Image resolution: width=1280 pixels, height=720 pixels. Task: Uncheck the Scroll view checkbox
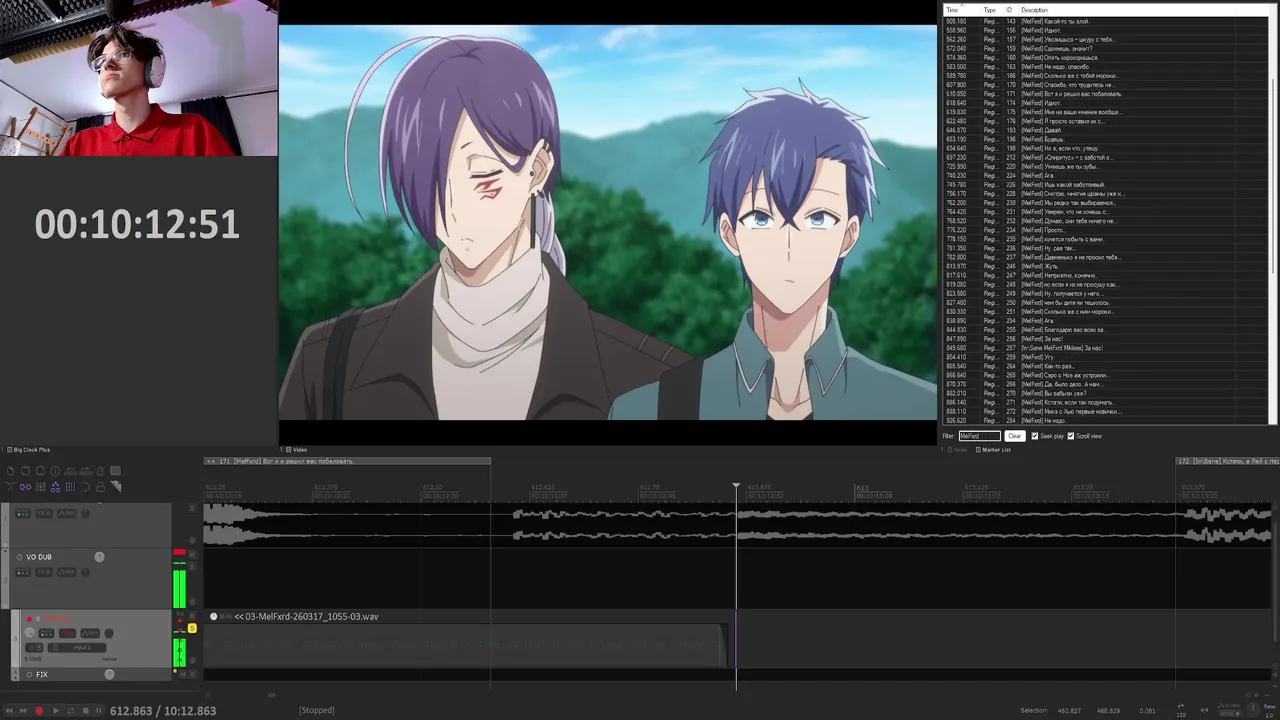point(1070,436)
